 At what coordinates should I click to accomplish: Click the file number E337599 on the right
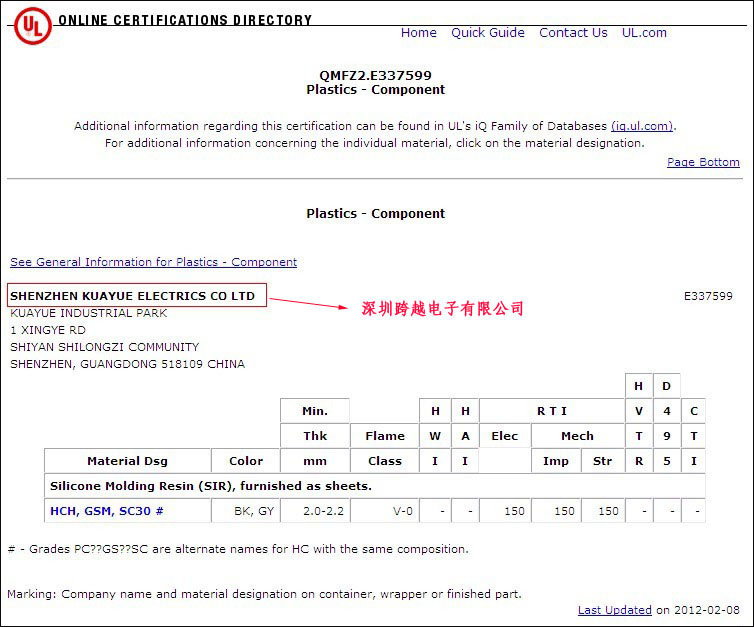click(708, 296)
